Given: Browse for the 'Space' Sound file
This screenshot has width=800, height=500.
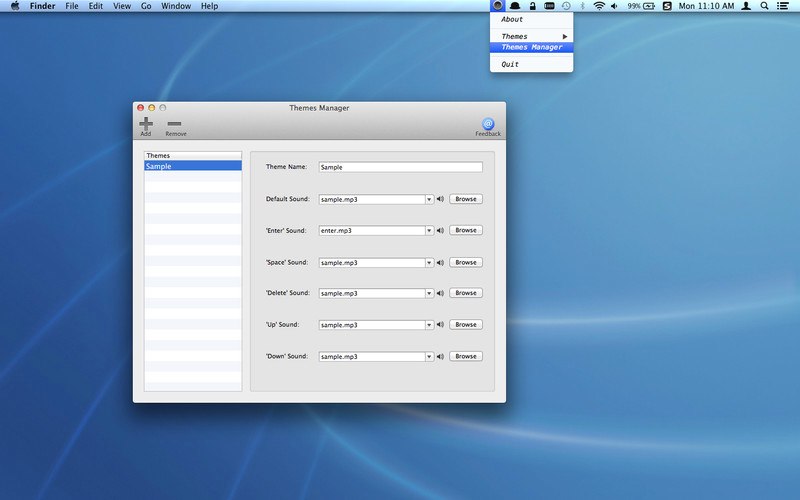Looking at the screenshot, I should click(x=466, y=262).
